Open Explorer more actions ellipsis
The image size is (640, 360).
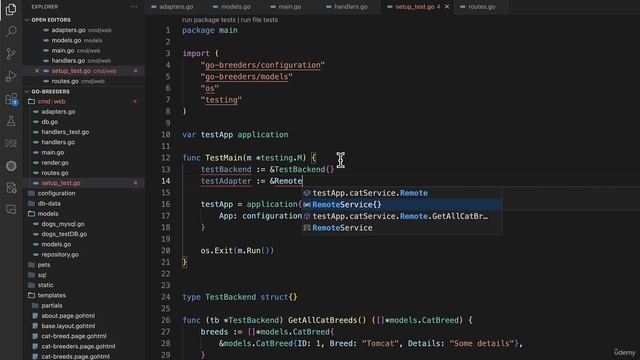point(134,7)
